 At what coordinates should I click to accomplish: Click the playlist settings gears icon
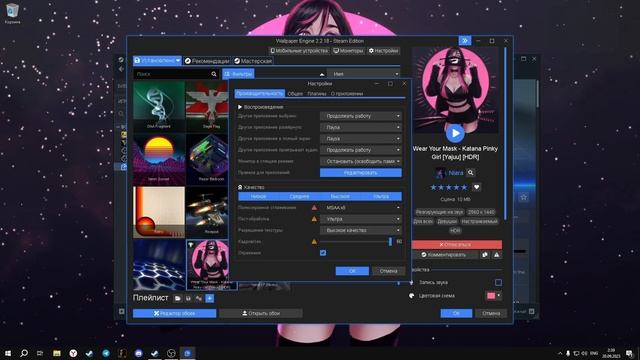[199, 298]
